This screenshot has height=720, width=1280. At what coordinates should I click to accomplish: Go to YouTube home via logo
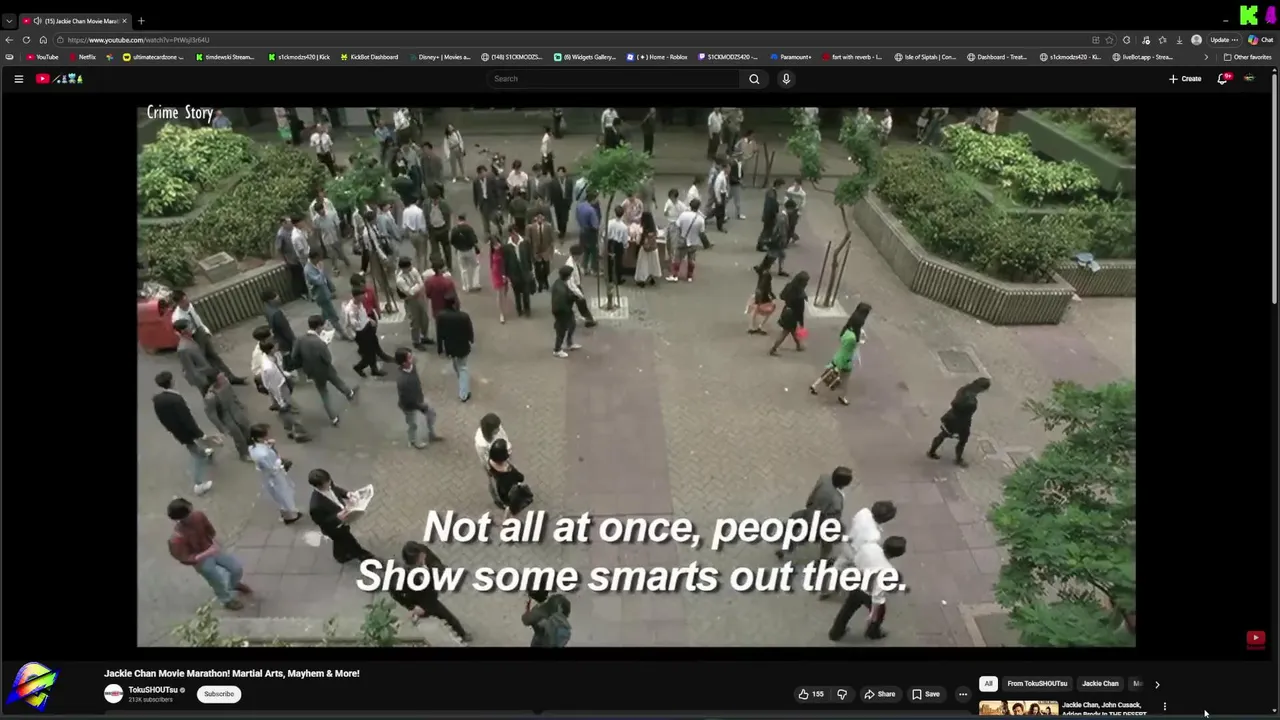[x=60, y=79]
